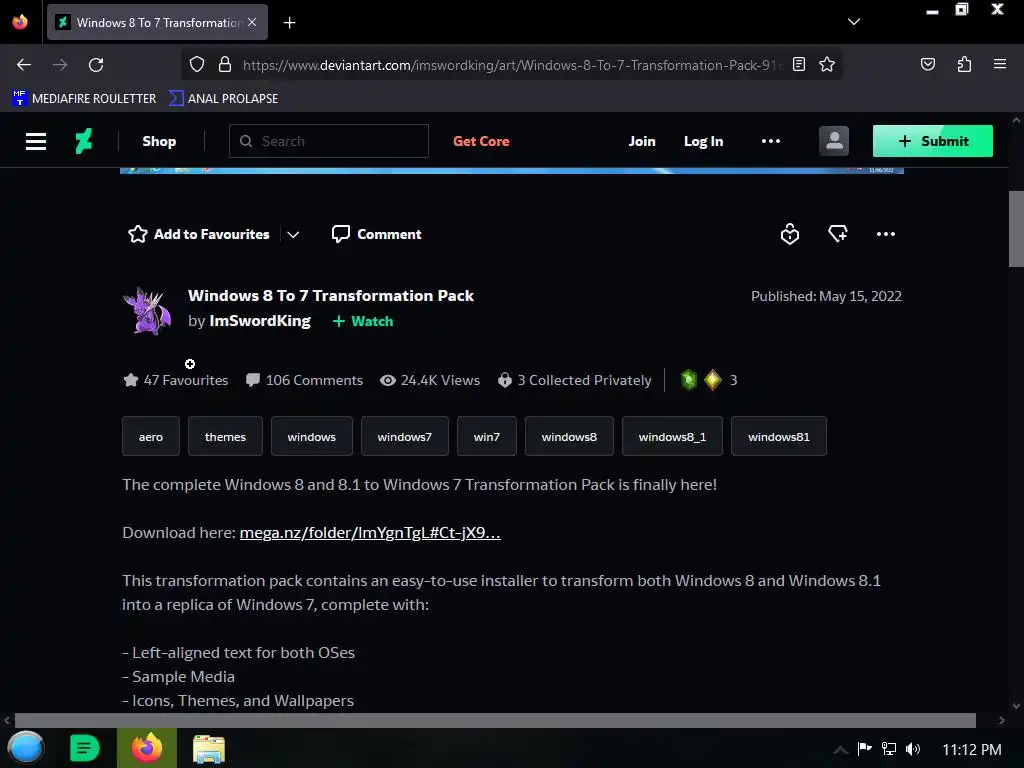Open the file explorer taskbar icon
Screen dimensions: 1024x768
209,748
